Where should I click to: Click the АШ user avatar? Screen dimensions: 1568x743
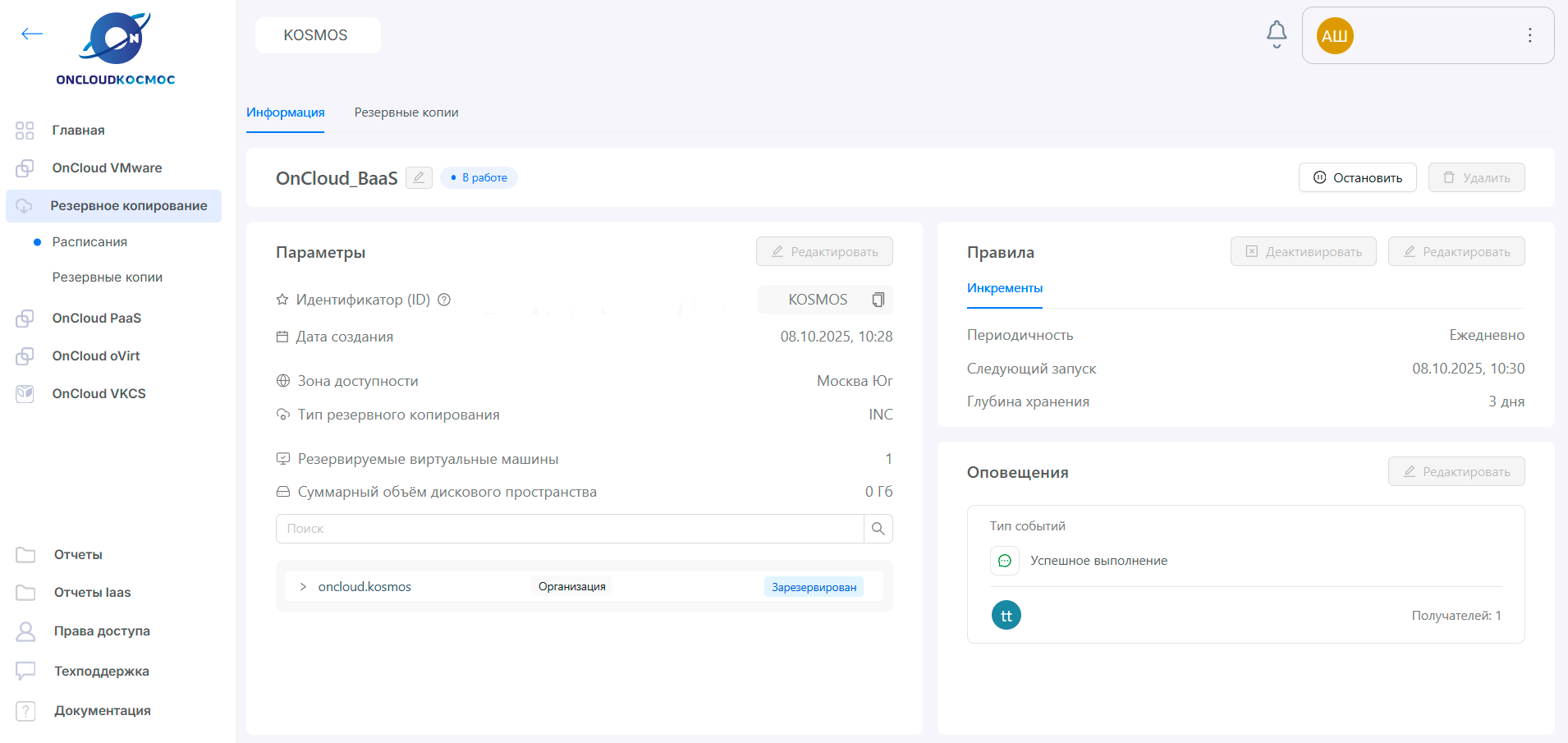(1334, 36)
